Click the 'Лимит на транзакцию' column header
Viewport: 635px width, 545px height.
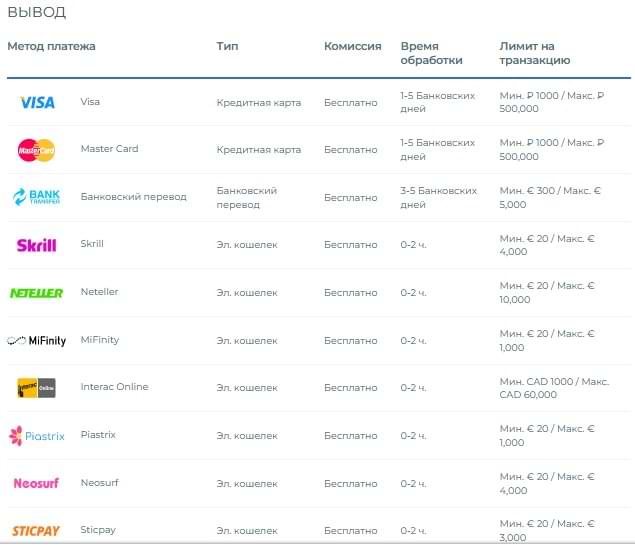click(x=535, y=53)
